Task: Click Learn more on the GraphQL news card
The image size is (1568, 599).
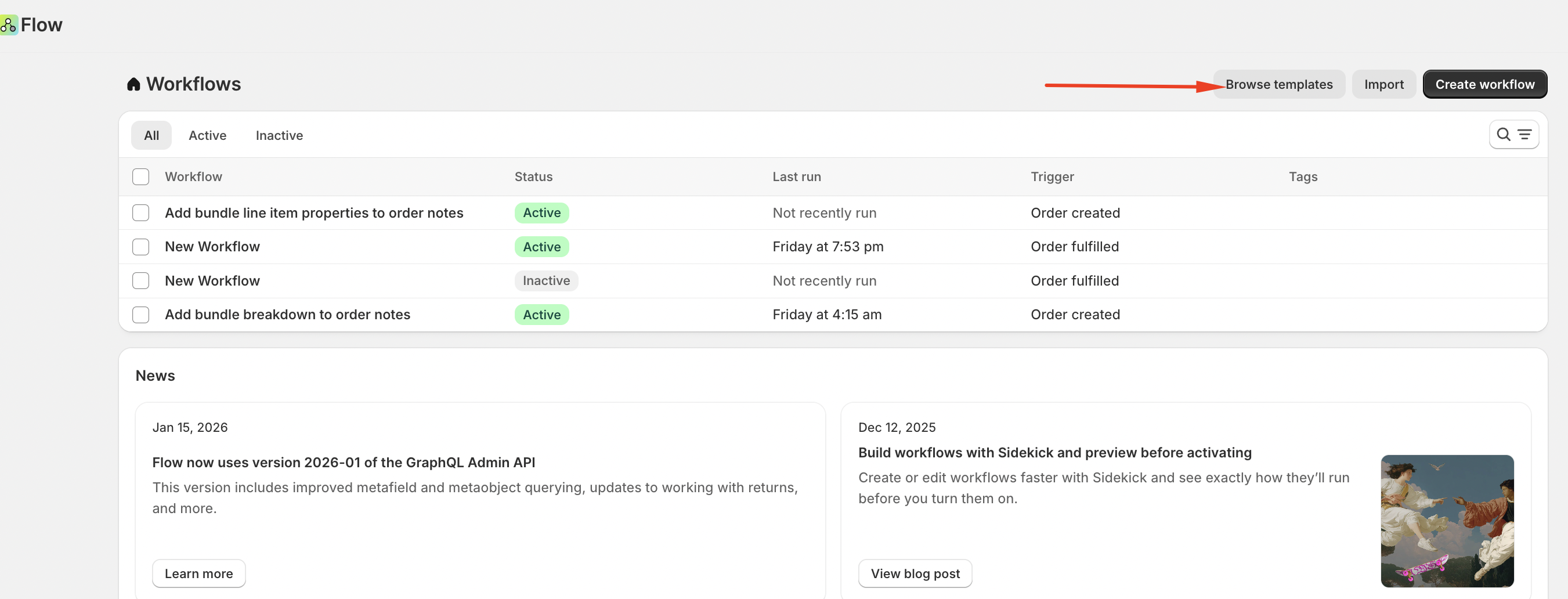Action: [x=198, y=573]
